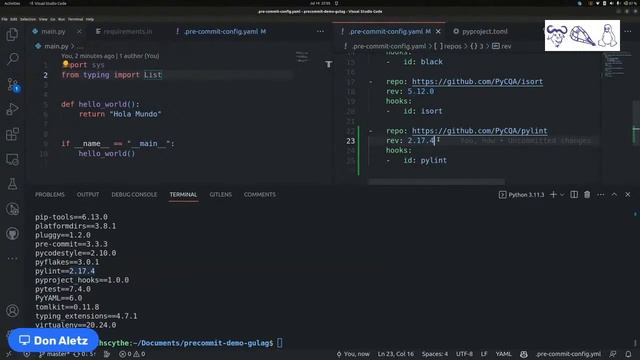
Task: Select language mode YAML
Action: point(503,354)
